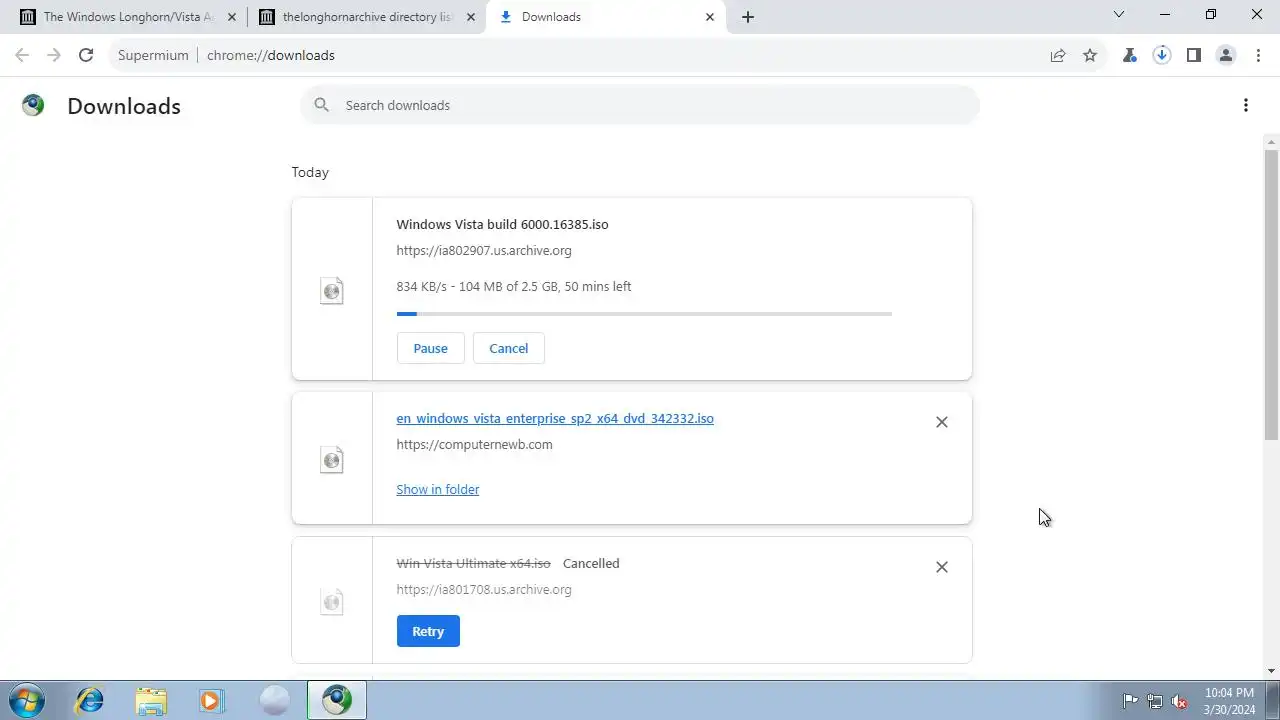1280x720 pixels.
Task: Open the Windows Start menu orb
Action: (x=26, y=700)
